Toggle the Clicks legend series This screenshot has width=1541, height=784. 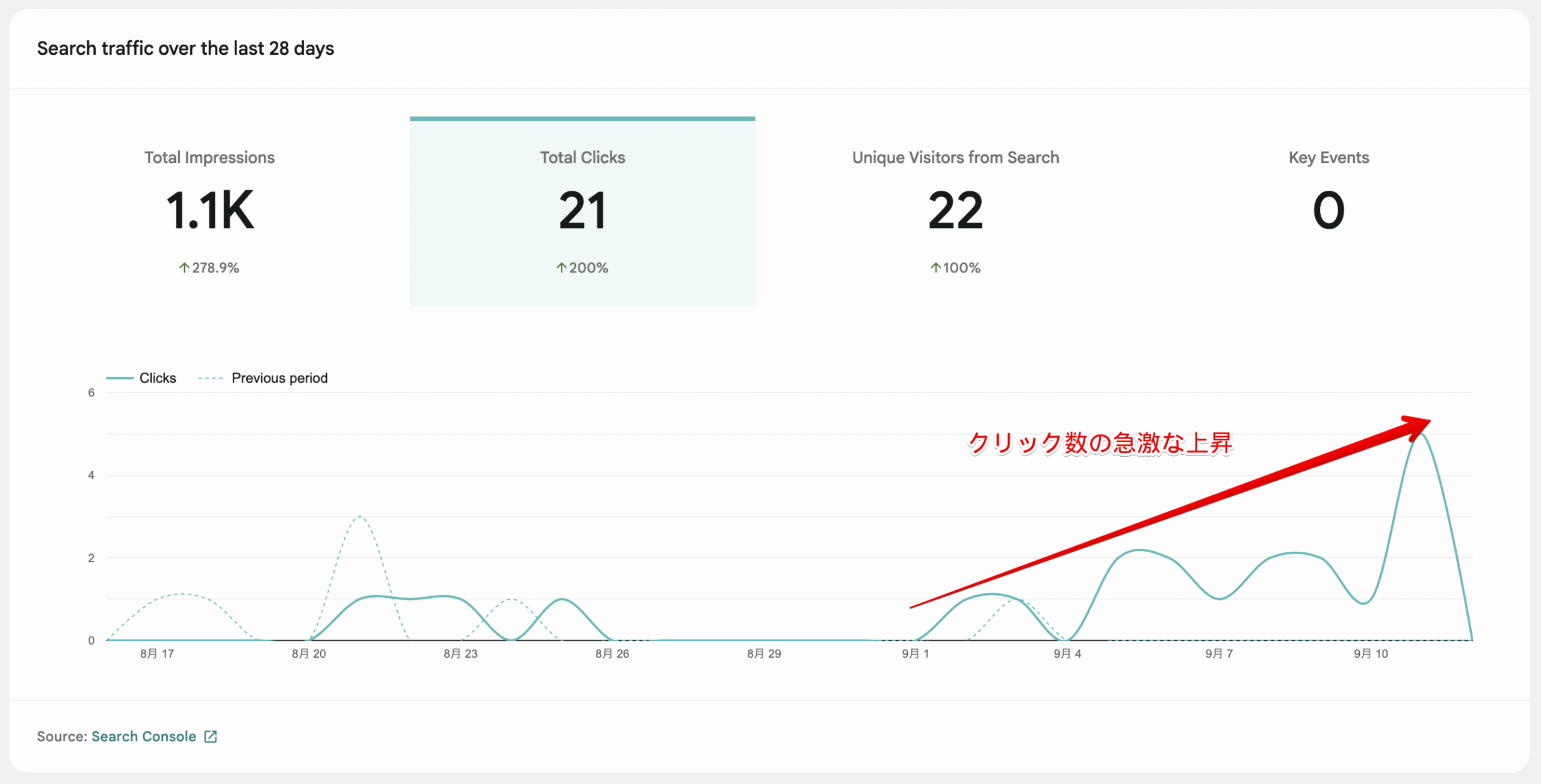pos(141,378)
